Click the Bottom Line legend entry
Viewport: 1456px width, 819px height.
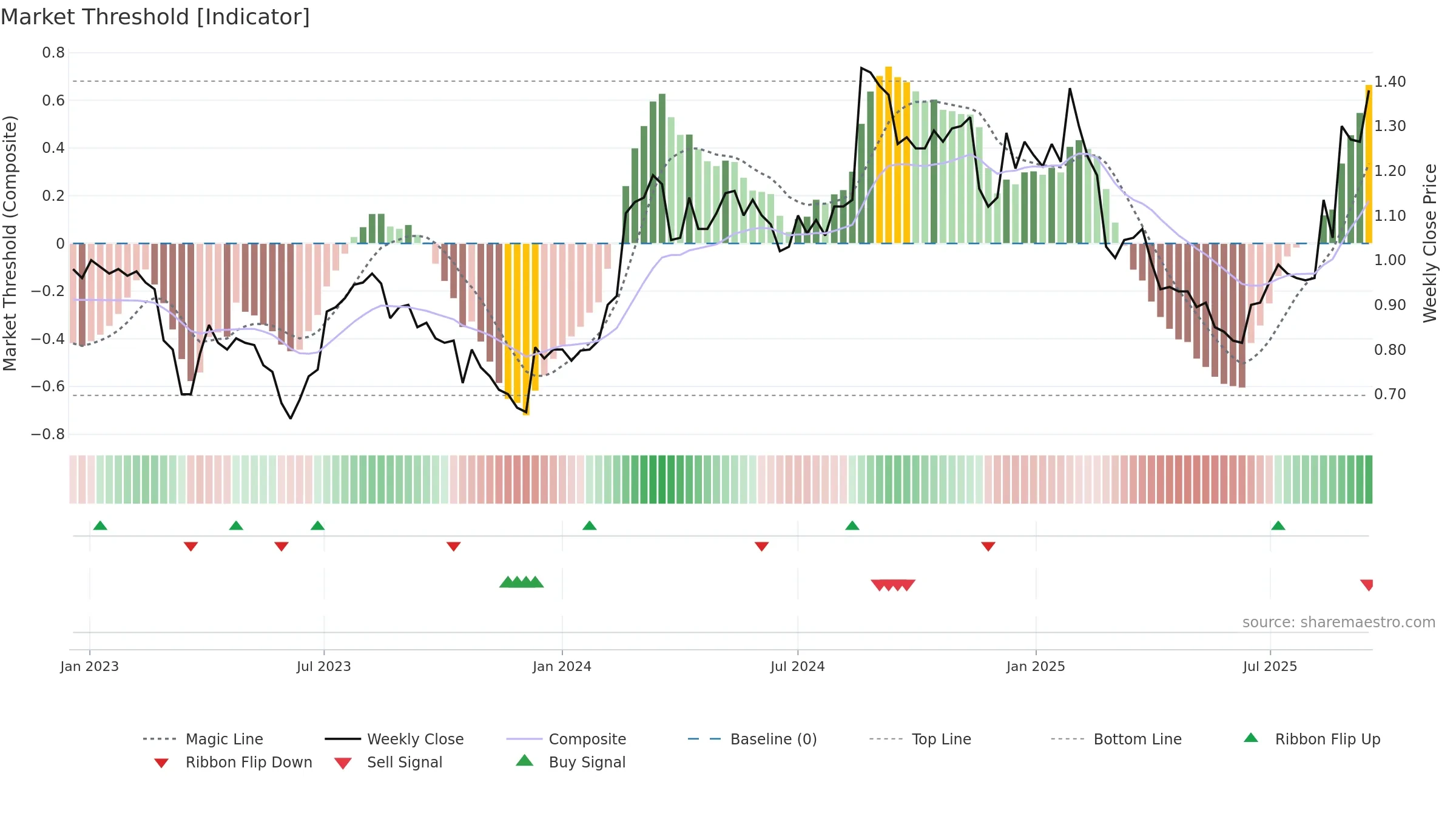(x=1116, y=739)
